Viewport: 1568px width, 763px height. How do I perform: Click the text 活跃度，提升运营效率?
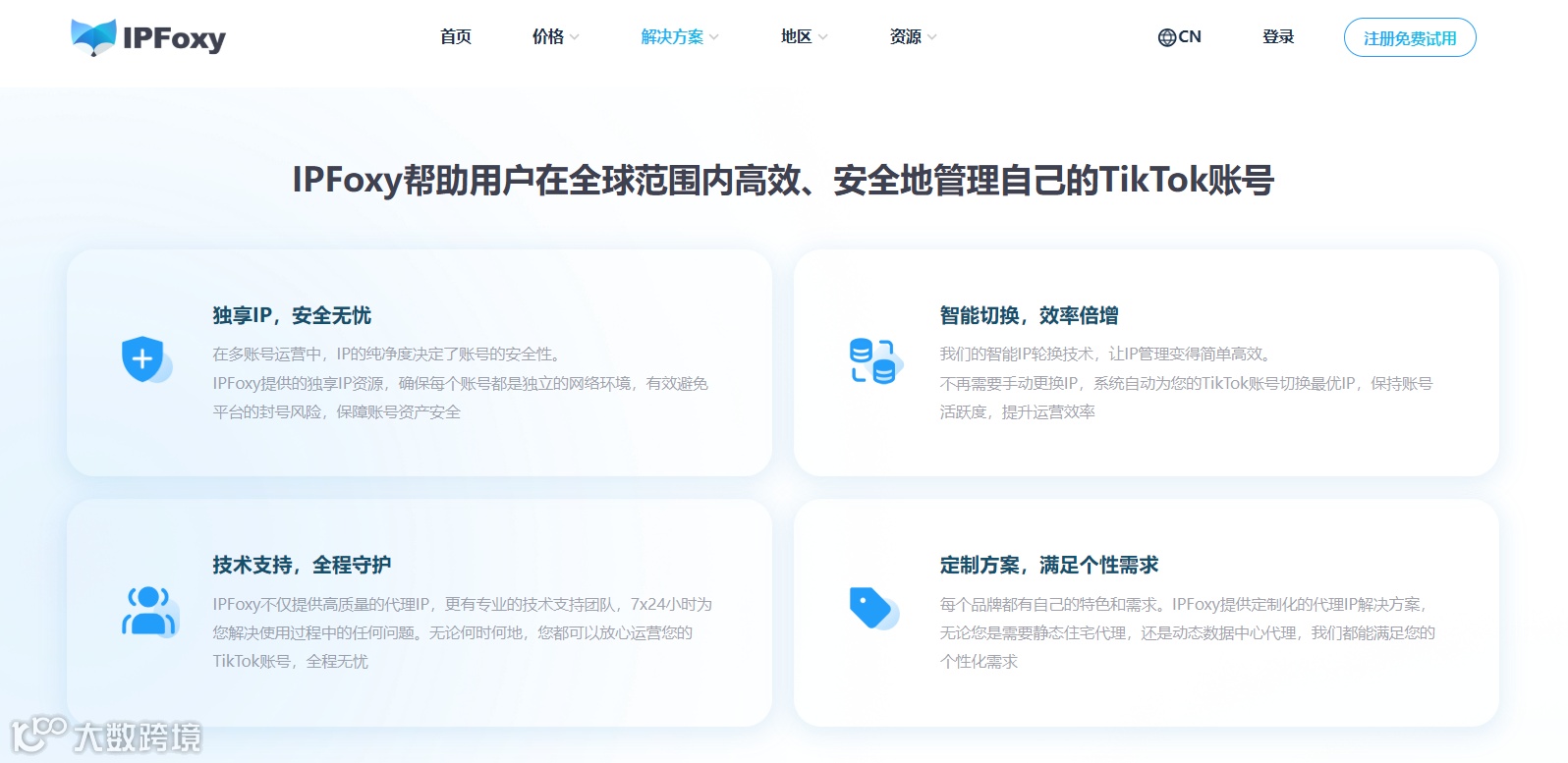[1017, 411]
